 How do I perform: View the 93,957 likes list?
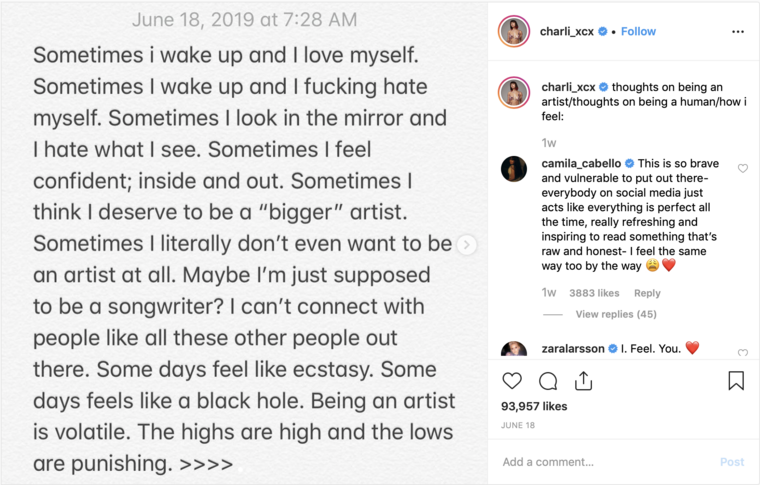(534, 407)
